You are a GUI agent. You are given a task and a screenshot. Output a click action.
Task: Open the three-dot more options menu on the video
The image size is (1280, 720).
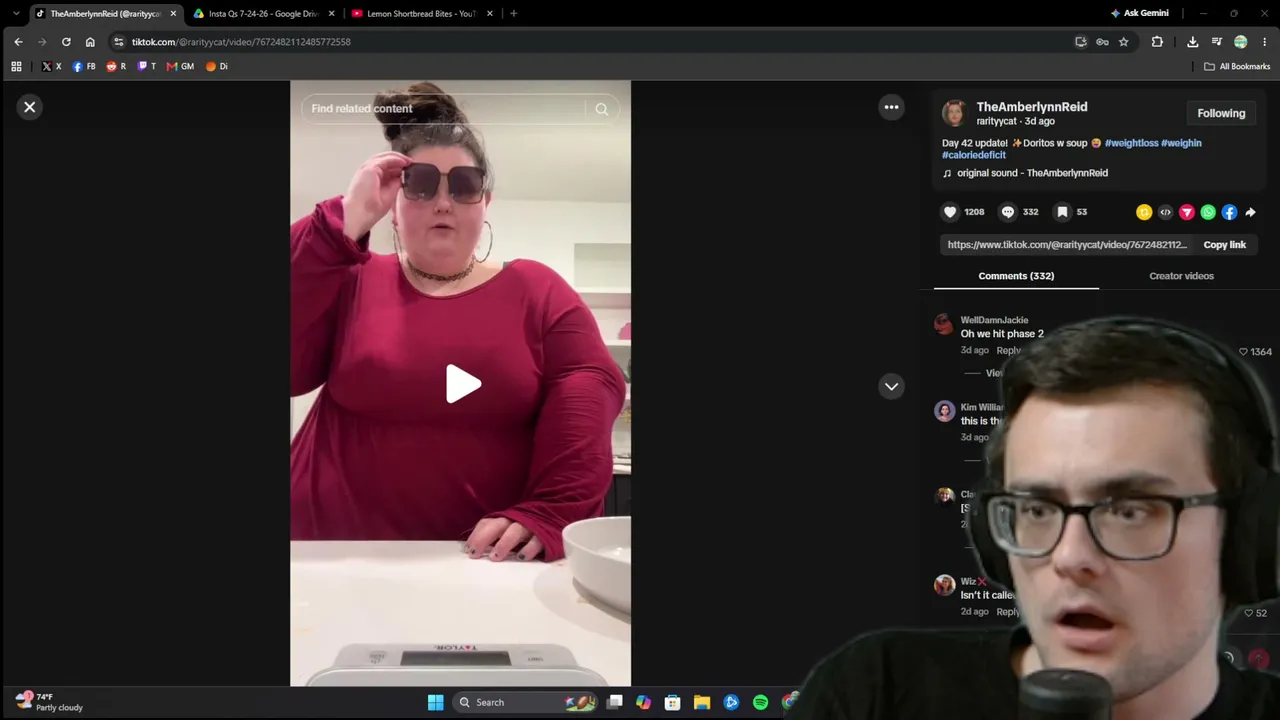click(x=891, y=107)
